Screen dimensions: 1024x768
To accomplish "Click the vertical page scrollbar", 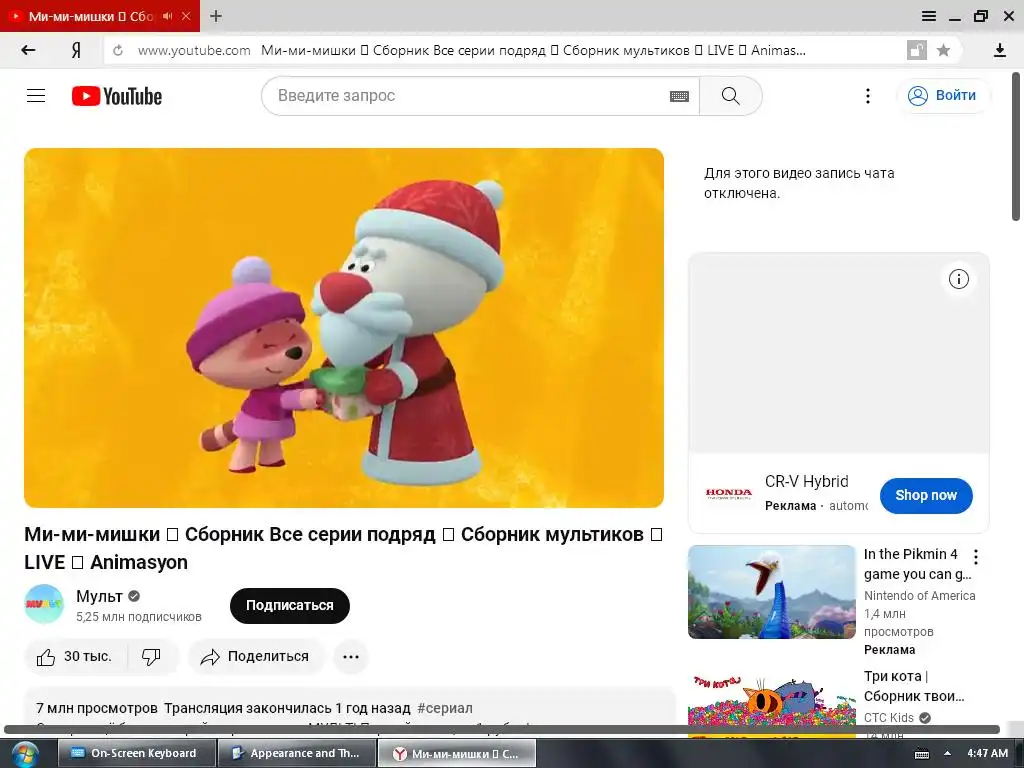I will [1017, 148].
